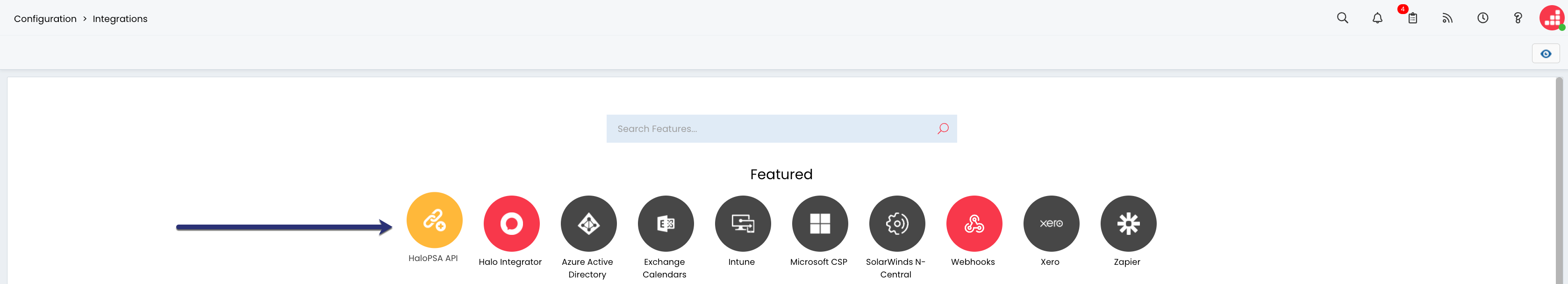Click the Xero label
The image size is (1568, 284).
click(1049, 262)
